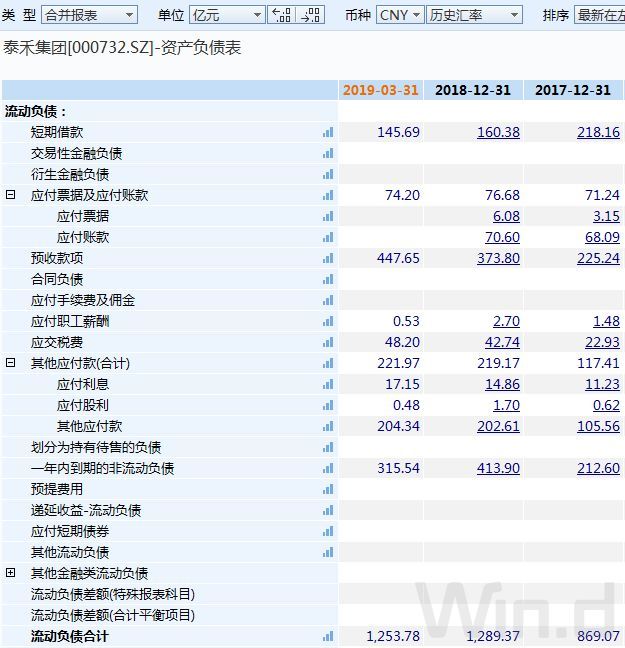This screenshot has width=625, height=648.
Task: Open chart icon for 合同负债 row
Action: pyautogui.click(x=328, y=280)
